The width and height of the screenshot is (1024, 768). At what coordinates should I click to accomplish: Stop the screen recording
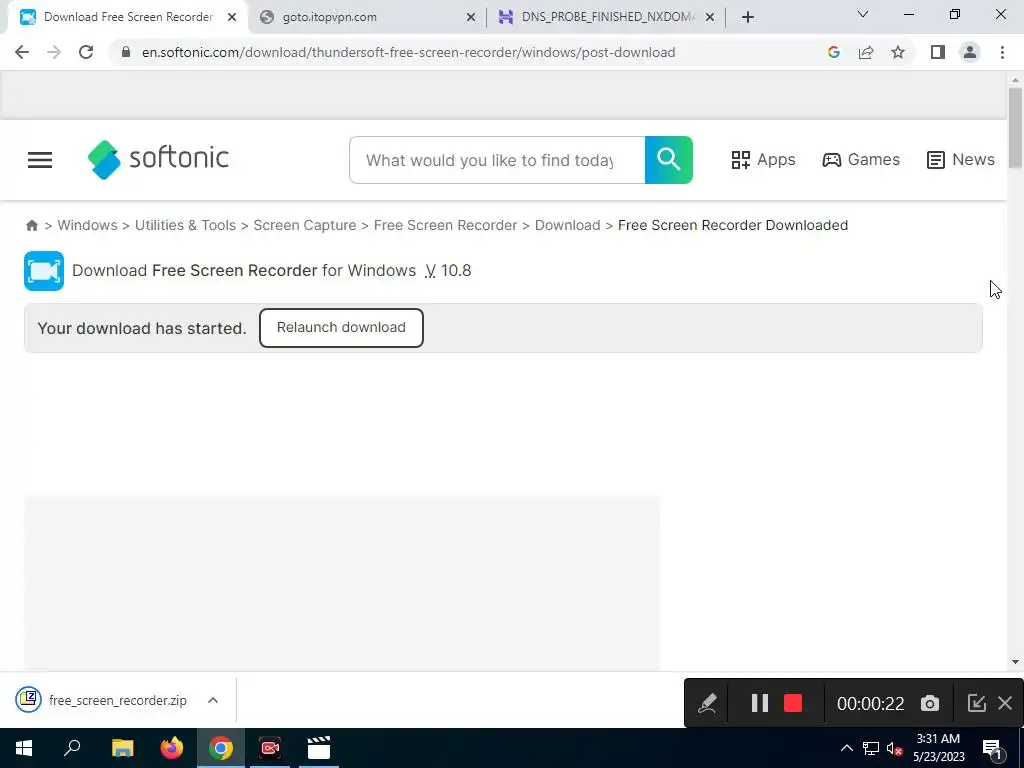[793, 703]
